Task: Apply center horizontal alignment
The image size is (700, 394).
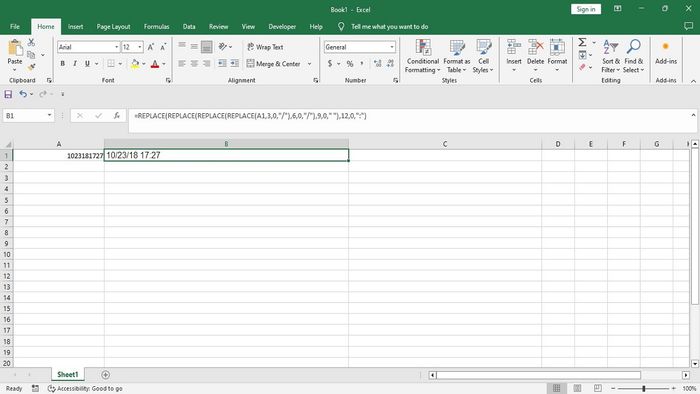Action: (x=194, y=64)
